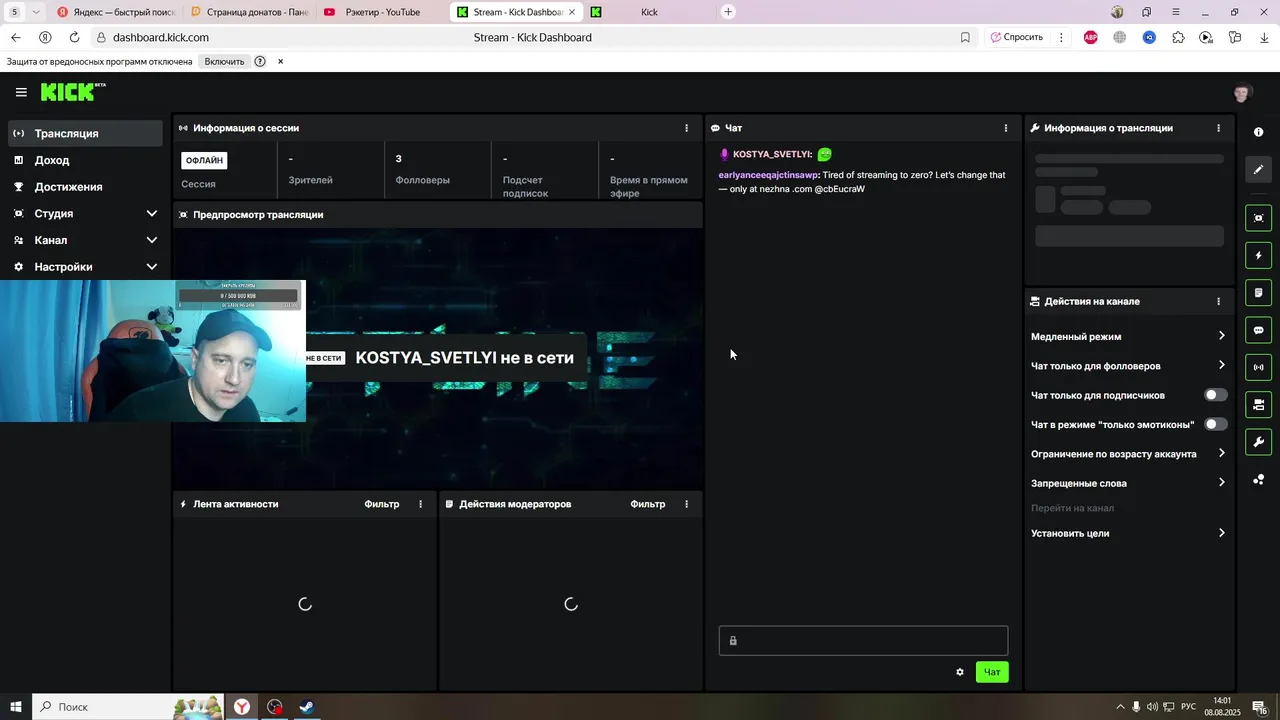Viewport: 1280px width, 720px height.
Task: Open options menu of Лента активности panel
Action: 420,504
